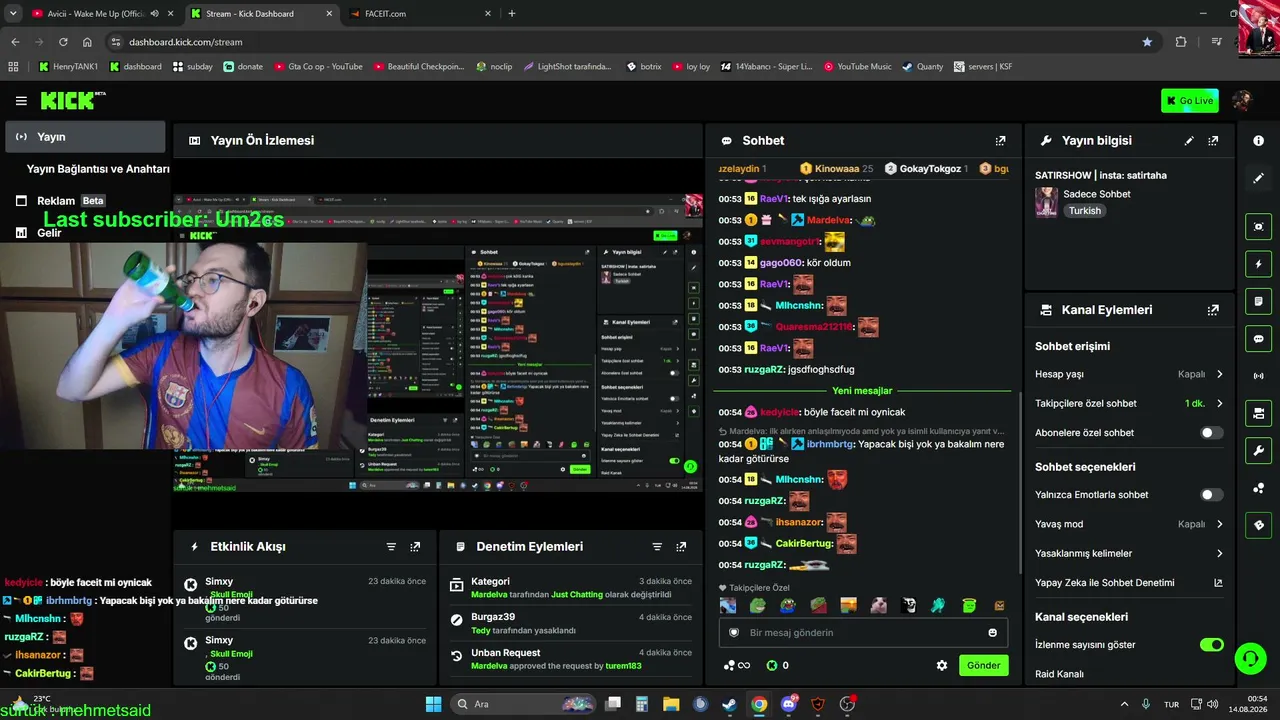Pop out the Etkinlik Akışı panel
This screenshot has height=720, width=1280.
click(415, 547)
